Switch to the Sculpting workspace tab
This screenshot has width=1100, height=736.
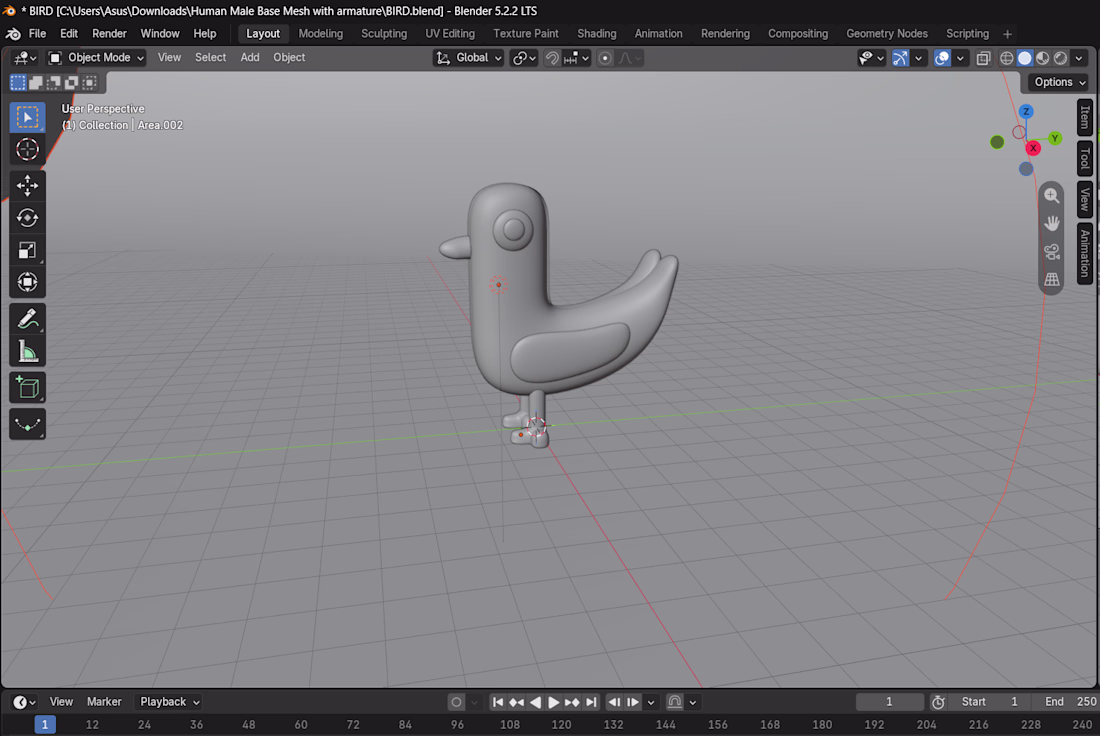tap(384, 34)
